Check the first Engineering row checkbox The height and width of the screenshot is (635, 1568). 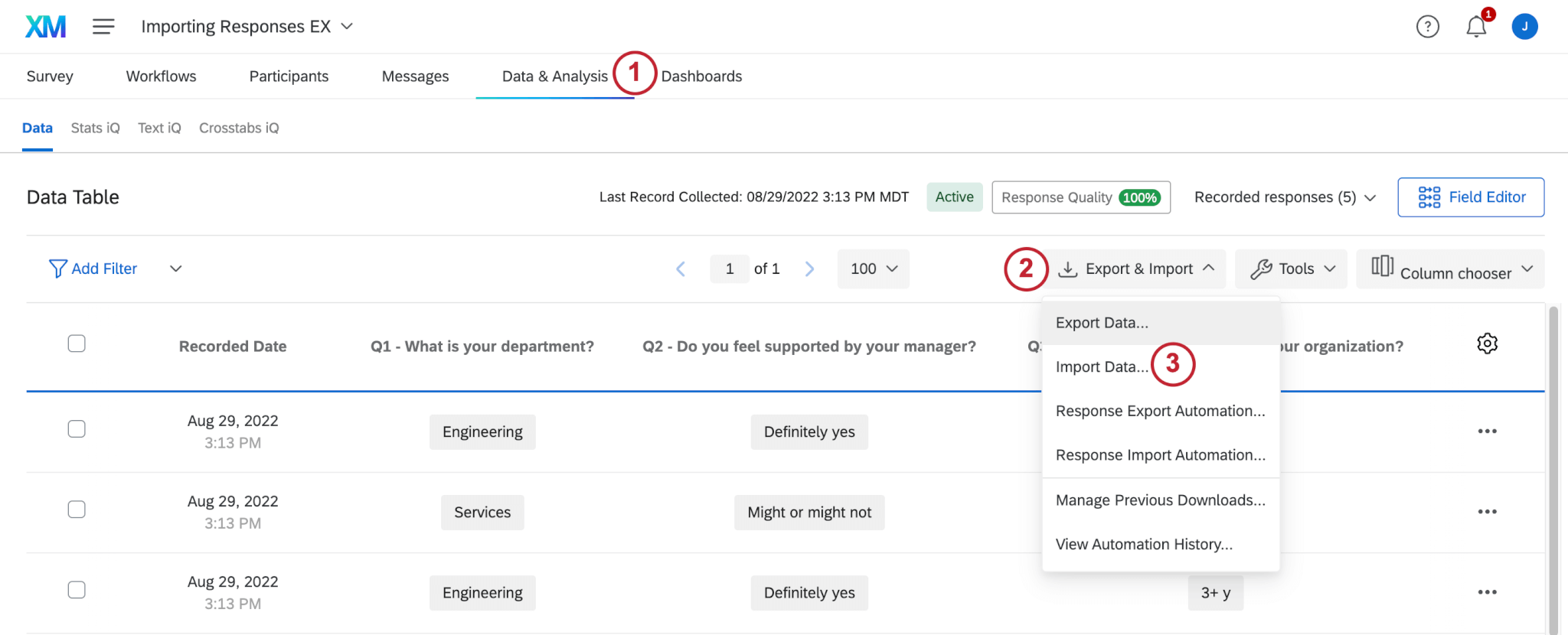(x=77, y=429)
